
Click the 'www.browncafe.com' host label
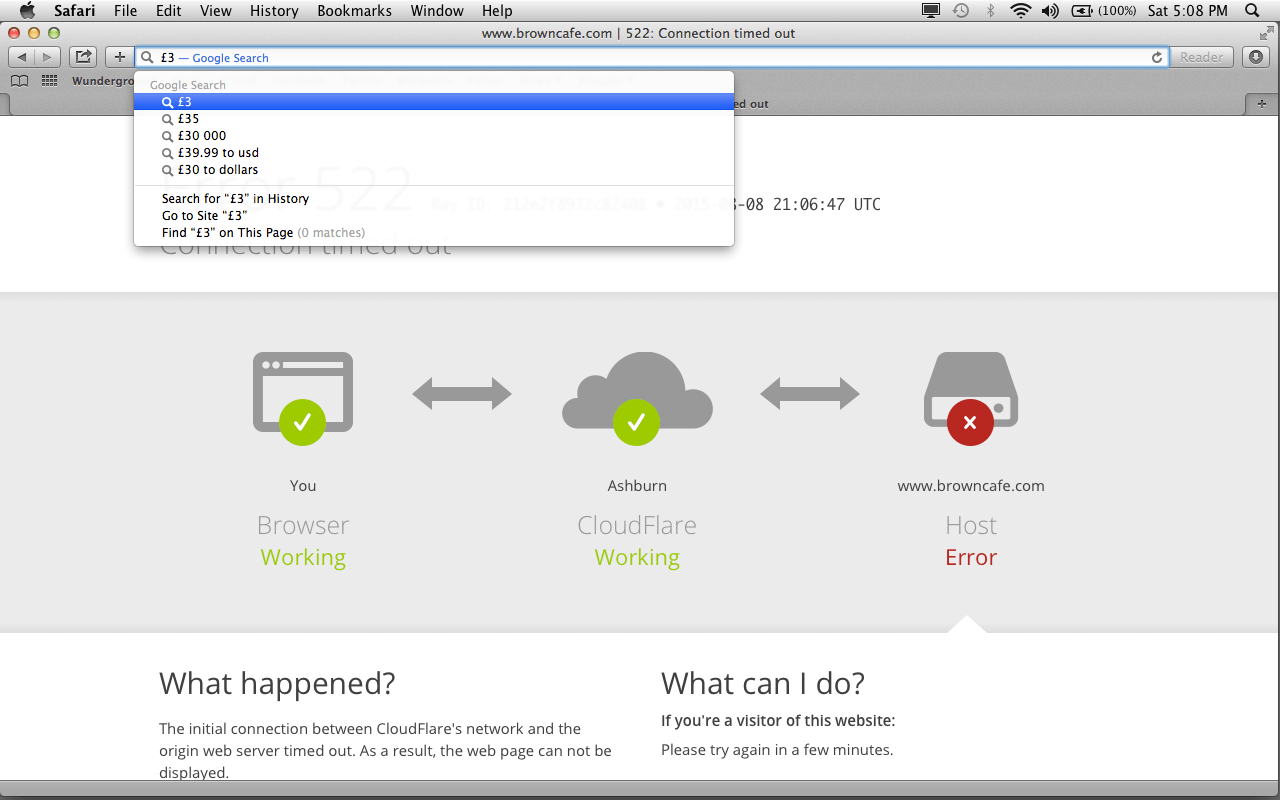click(x=971, y=486)
